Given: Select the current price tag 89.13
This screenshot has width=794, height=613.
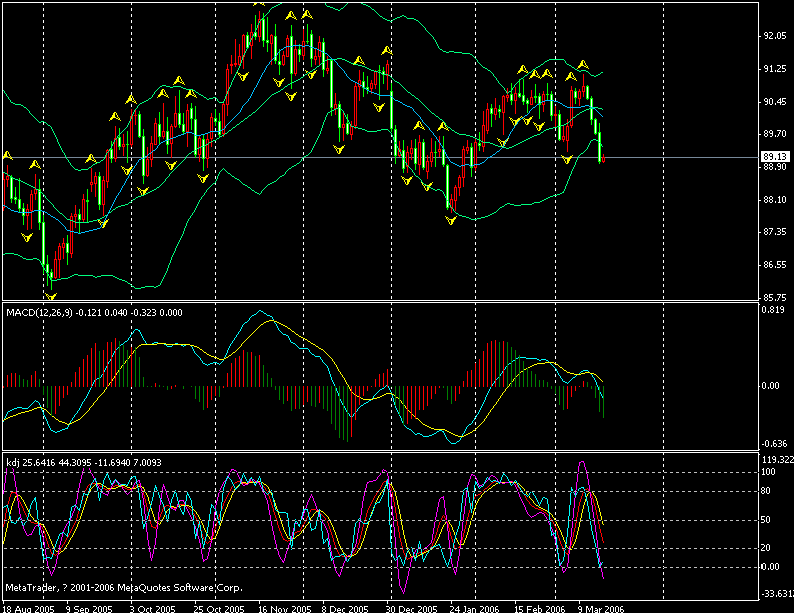Looking at the screenshot, I should [x=771, y=158].
